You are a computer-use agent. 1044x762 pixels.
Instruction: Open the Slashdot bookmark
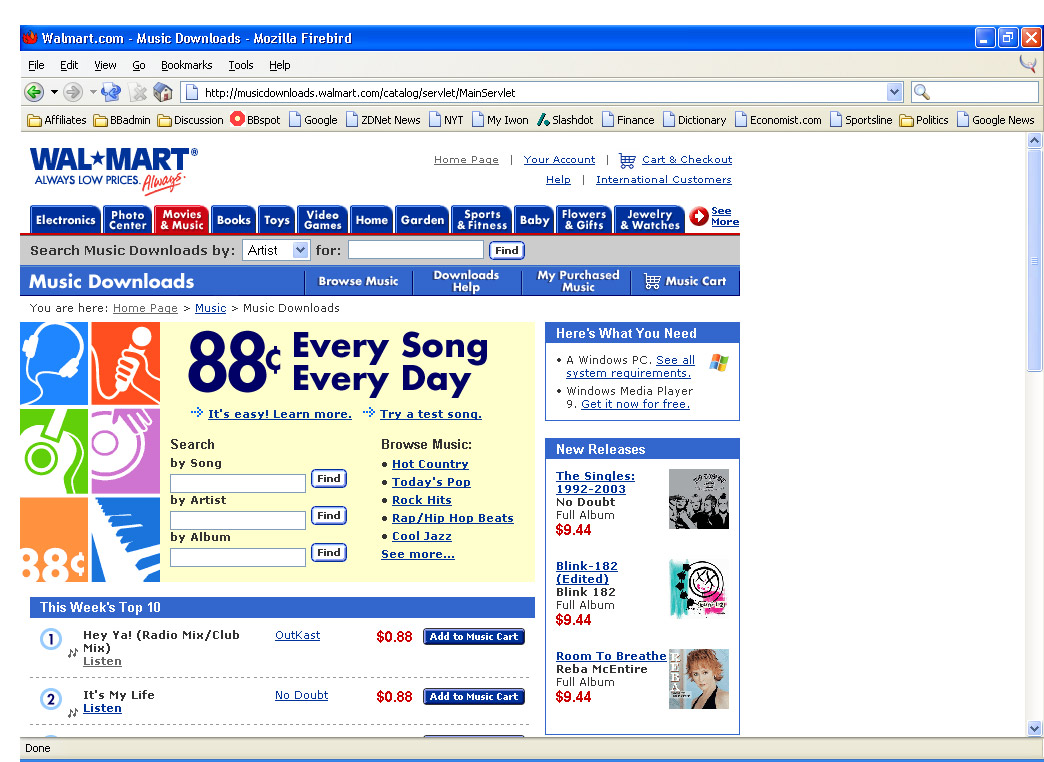[x=565, y=120]
